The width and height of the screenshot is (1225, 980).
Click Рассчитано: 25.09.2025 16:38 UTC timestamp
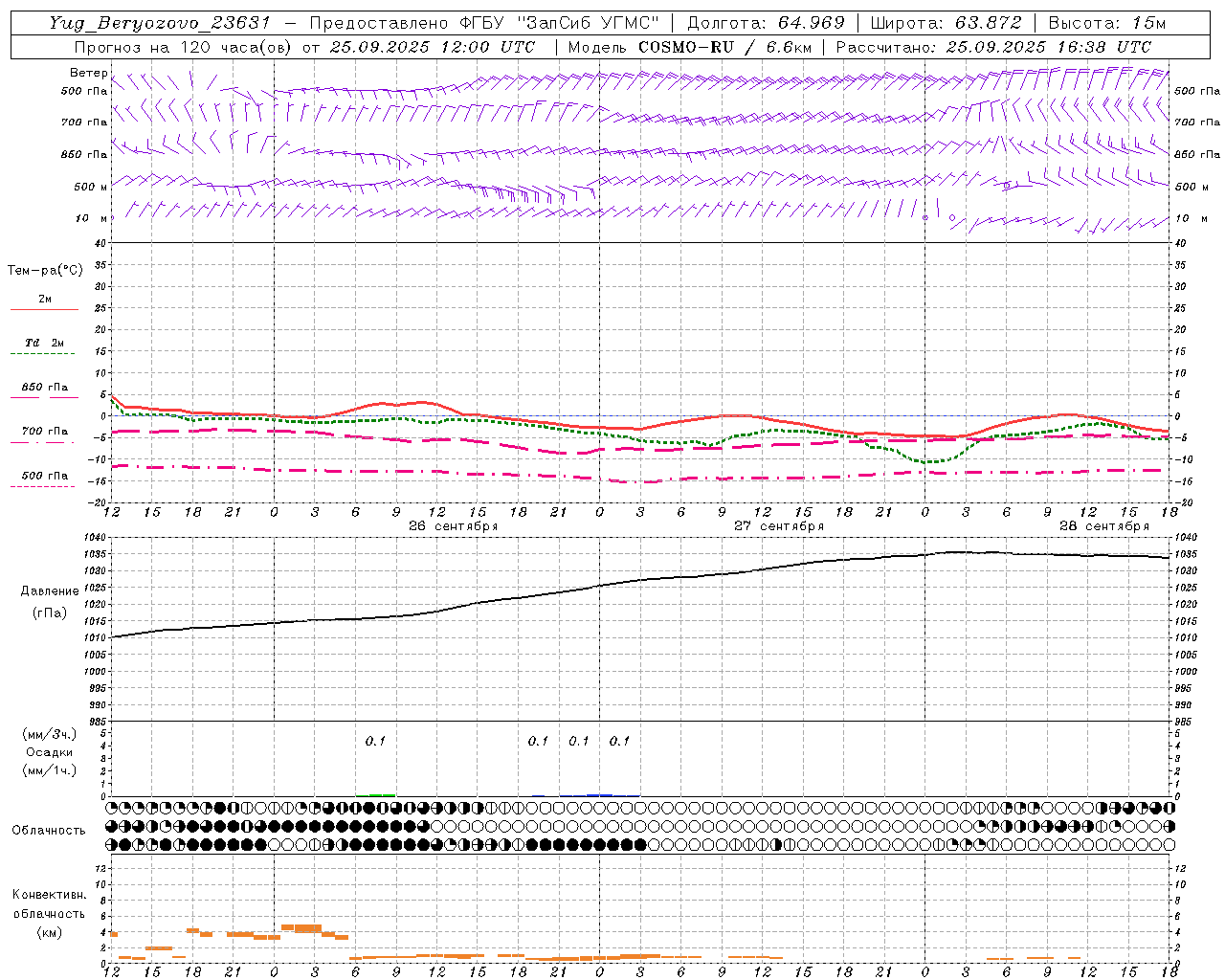point(993,47)
